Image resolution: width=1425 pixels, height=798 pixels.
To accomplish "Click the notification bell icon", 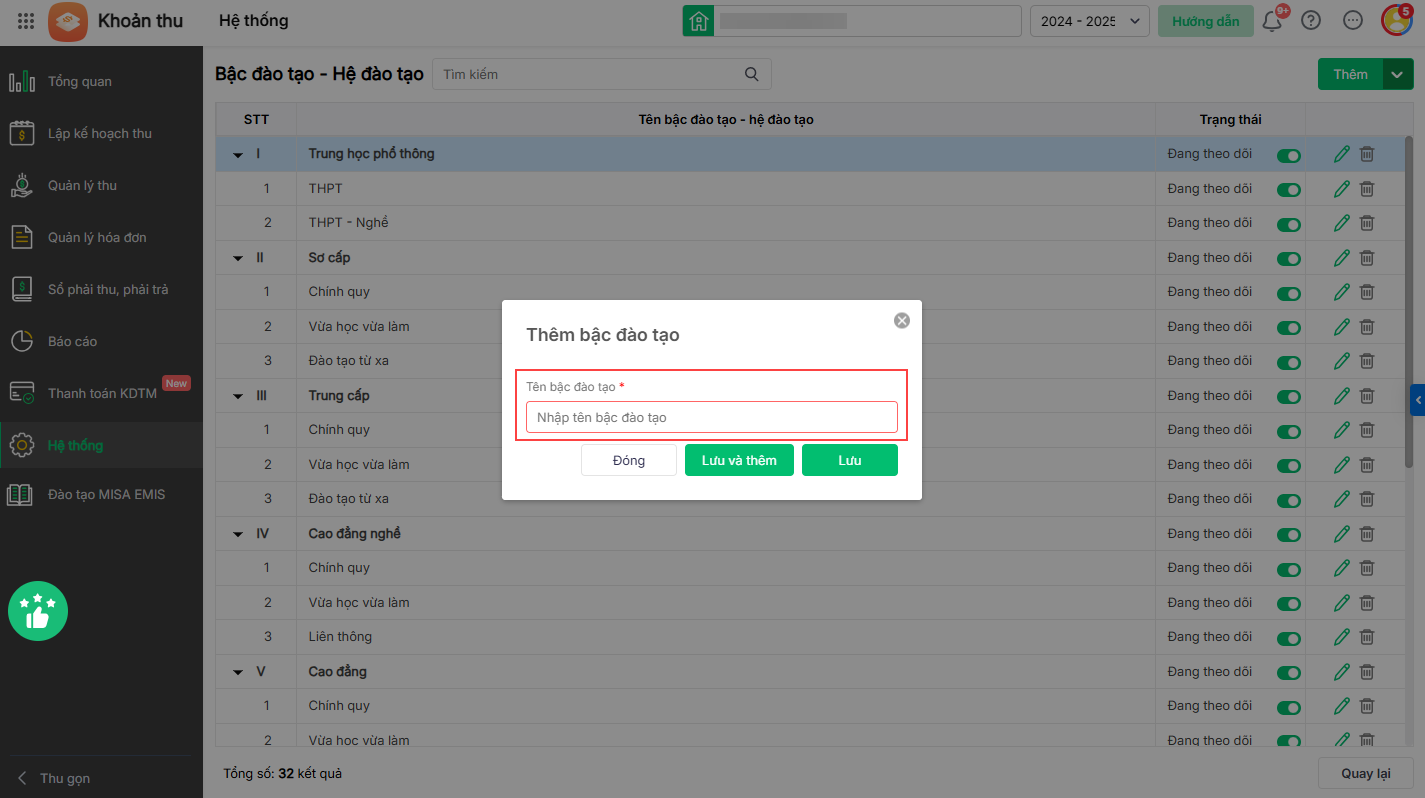I will point(1272,21).
